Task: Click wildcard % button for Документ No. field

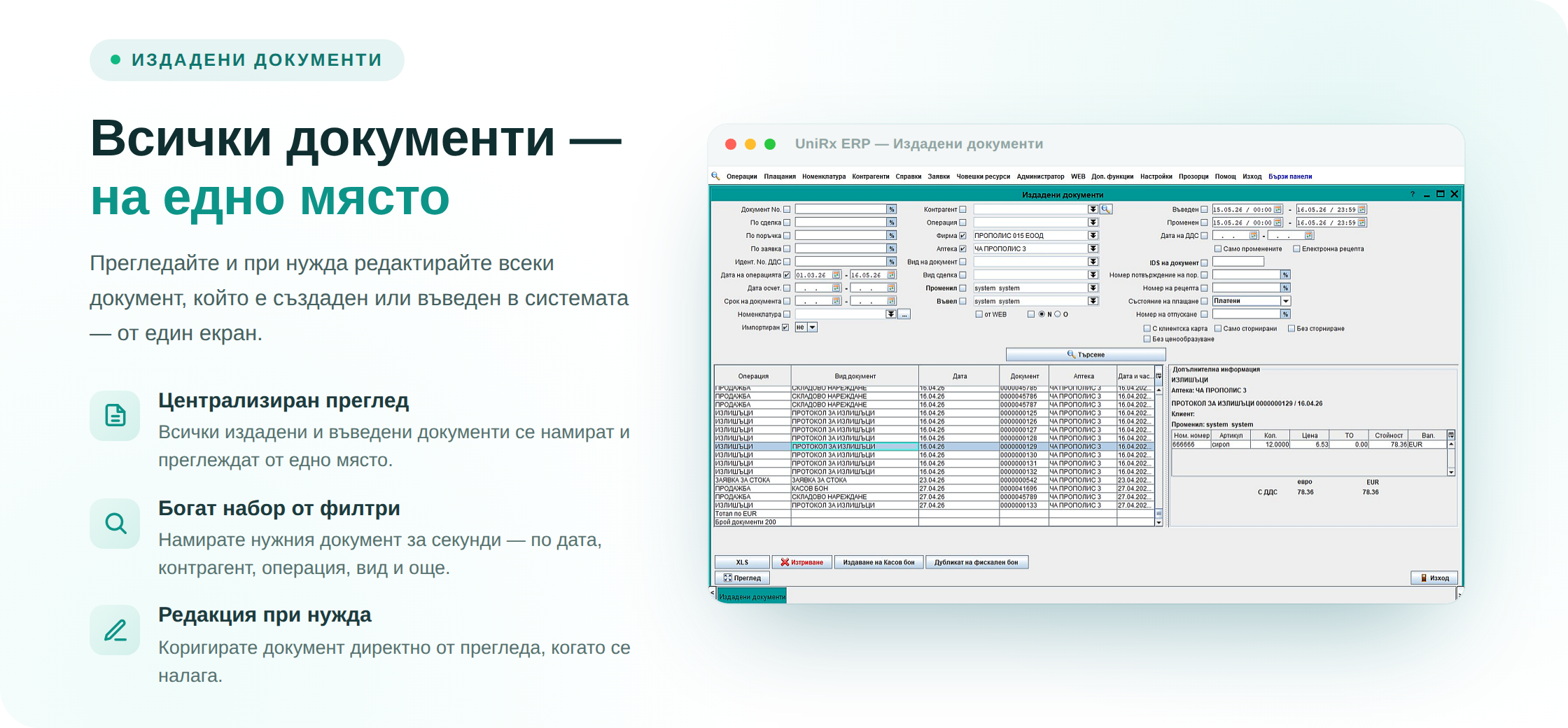Action: (892, 209)
